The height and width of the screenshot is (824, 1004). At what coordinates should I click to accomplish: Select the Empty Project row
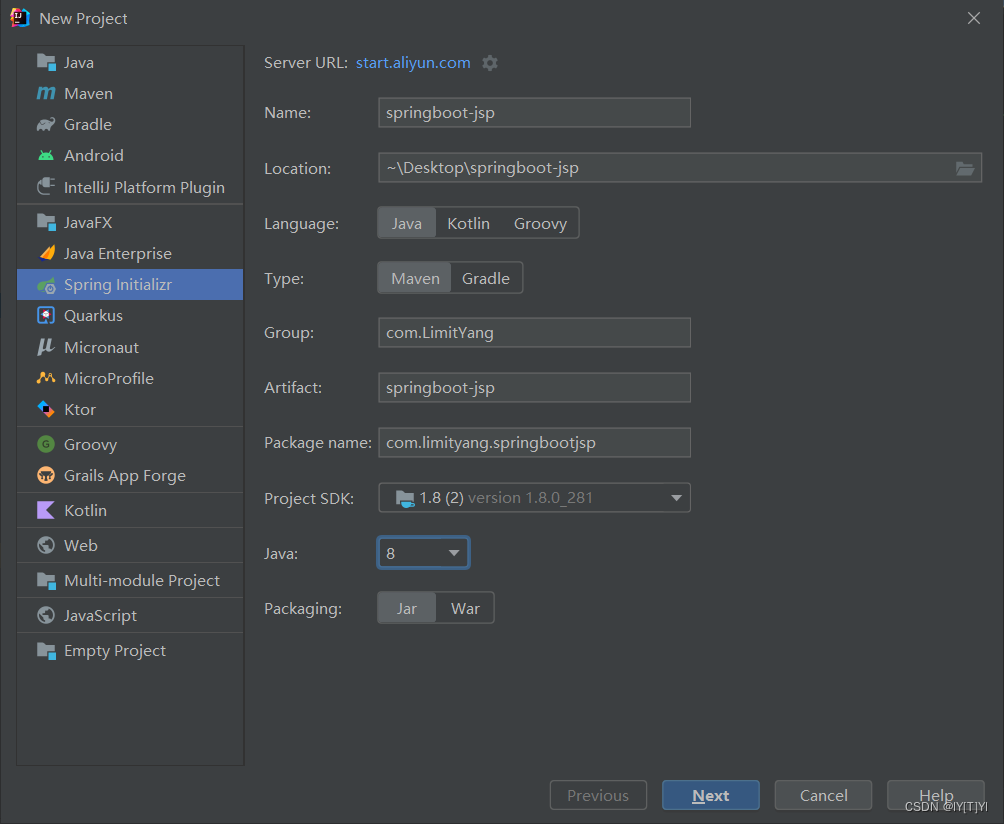click(x=130, y=650)
